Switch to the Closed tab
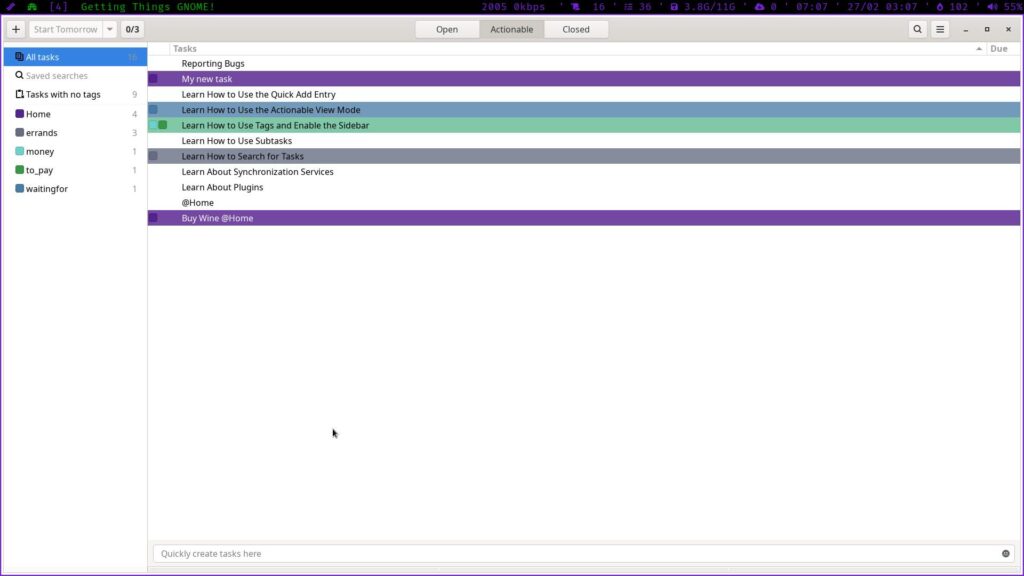Viewport: 1024px width, 576px height. click(x=575, y=29)
